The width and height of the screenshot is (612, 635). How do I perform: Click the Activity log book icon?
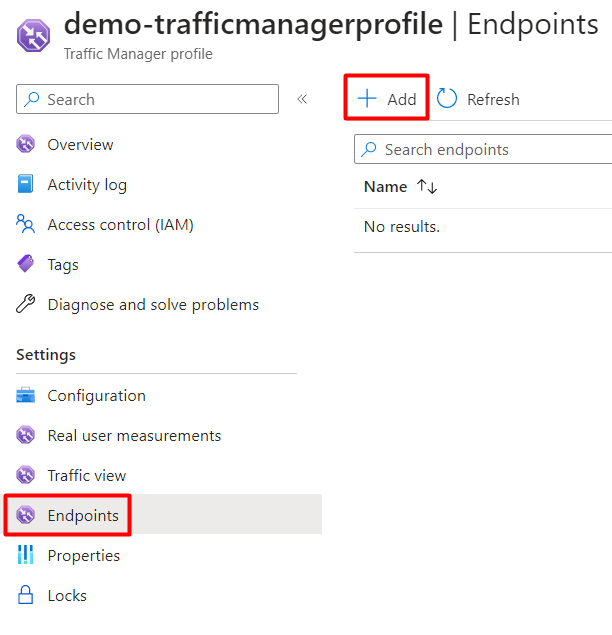point(26,184)
